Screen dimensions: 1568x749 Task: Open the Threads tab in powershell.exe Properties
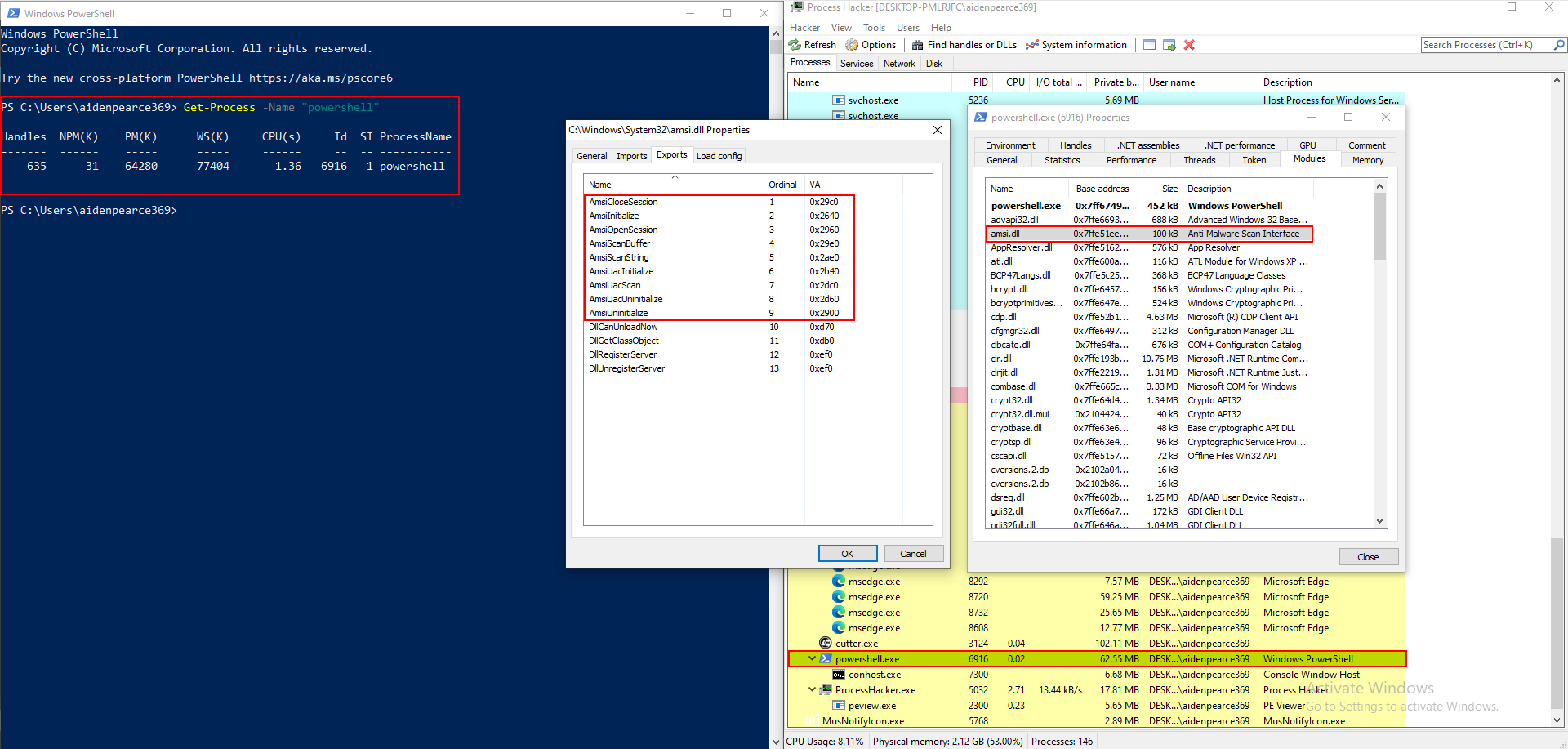tap(1199, 160)
